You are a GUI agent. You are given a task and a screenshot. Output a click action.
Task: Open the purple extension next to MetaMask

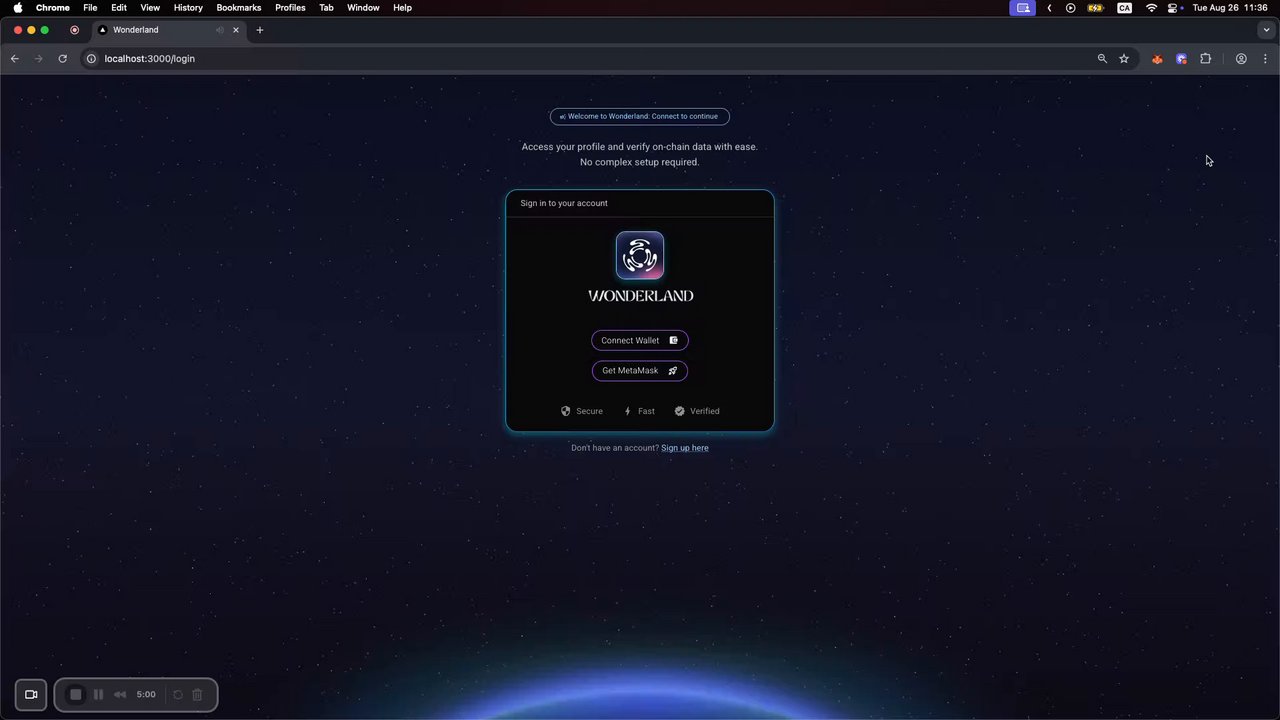tap(1181, 59)
